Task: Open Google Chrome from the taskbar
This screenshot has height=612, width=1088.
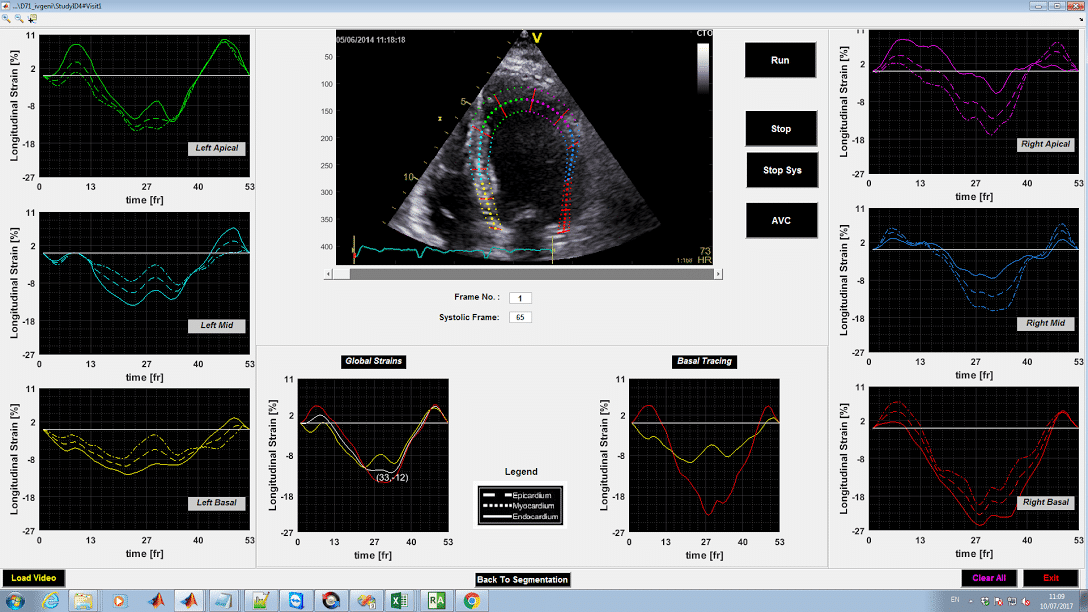Action: (471, 600)
